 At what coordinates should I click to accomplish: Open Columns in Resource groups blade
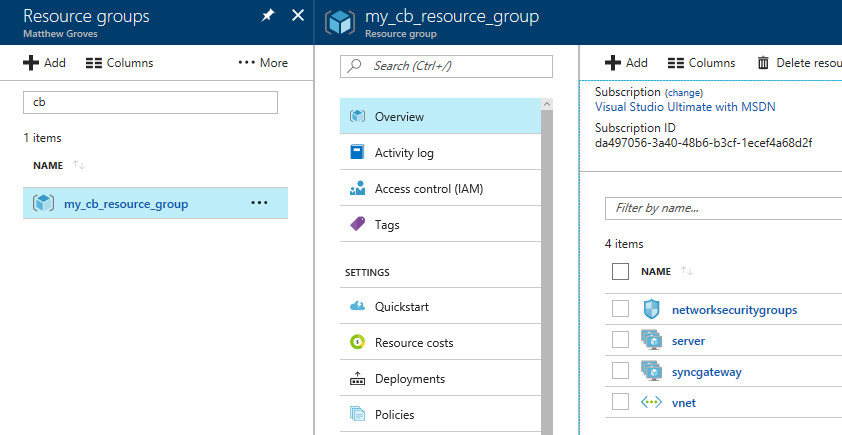119,63
